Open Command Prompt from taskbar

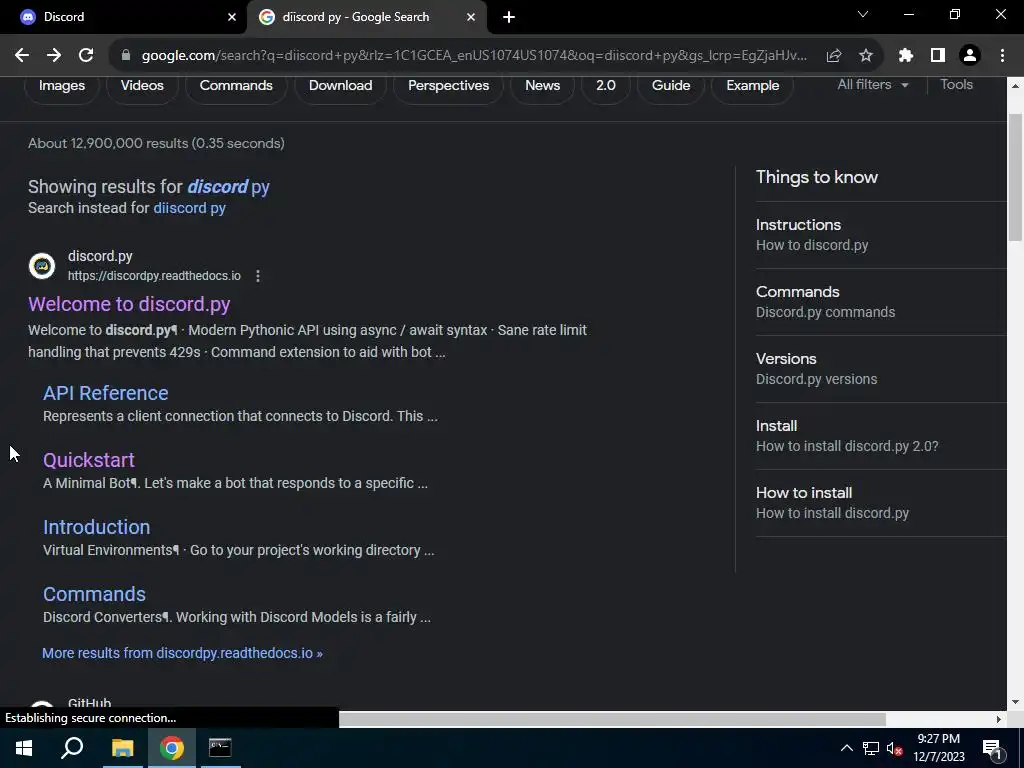click(220, 748)
